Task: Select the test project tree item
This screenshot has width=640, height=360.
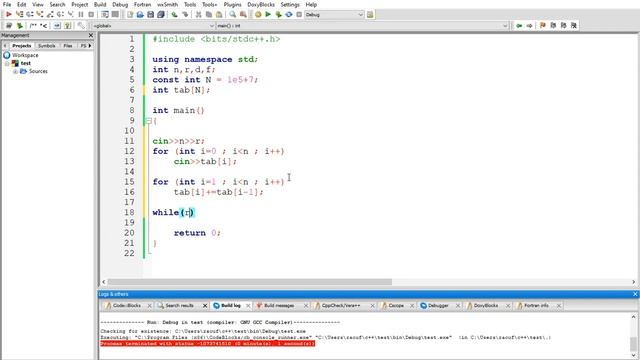Action: click(26, 63)
